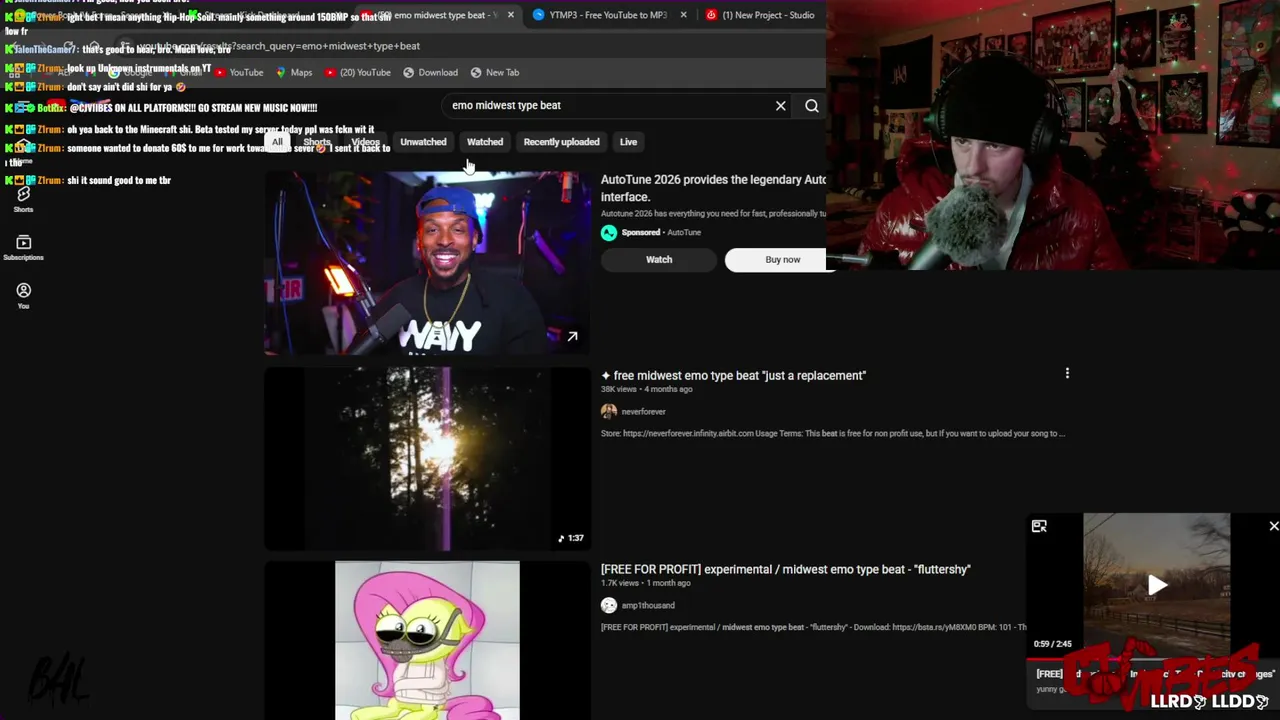The height and width of the screenshot is (720, 1280).
Task: Click the magnifying glass search icon
Action: (812, 105)
